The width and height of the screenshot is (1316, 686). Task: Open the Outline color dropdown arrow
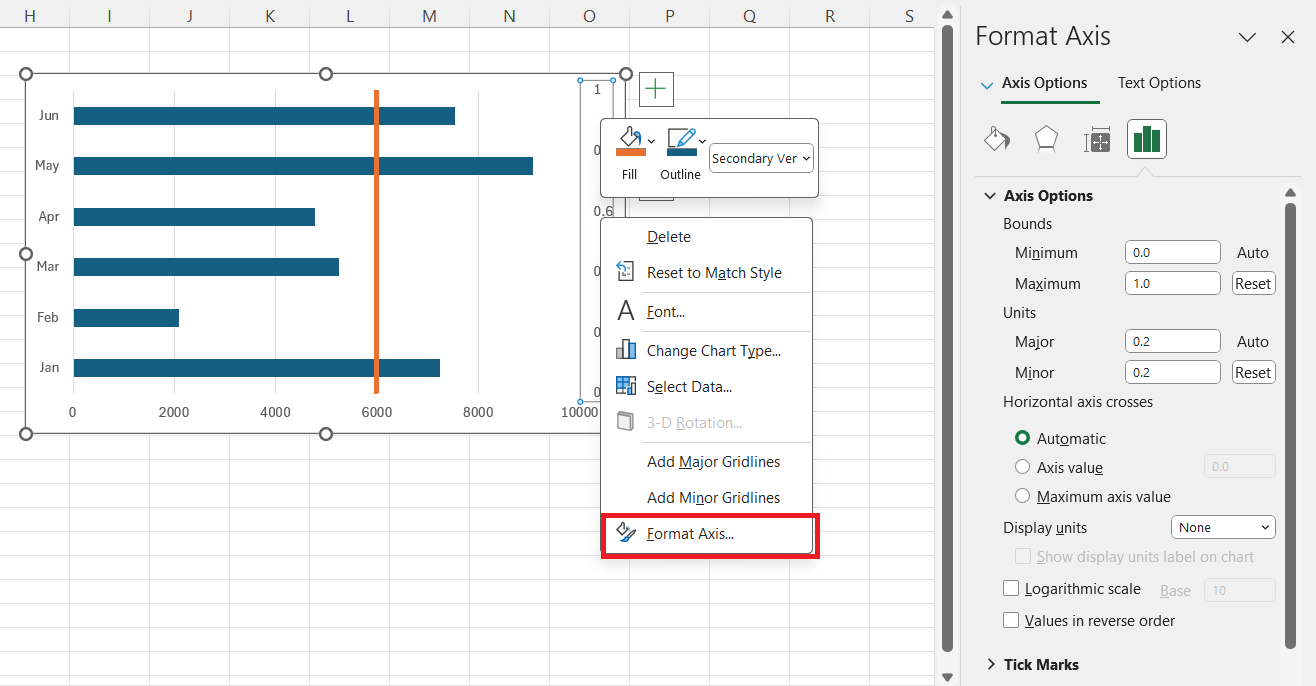click(x=702, y=140)
